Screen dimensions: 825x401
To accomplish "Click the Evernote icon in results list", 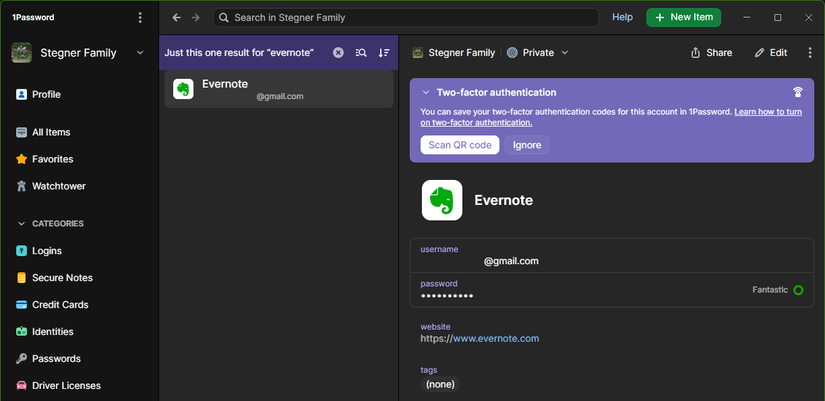I will point(183,89).
